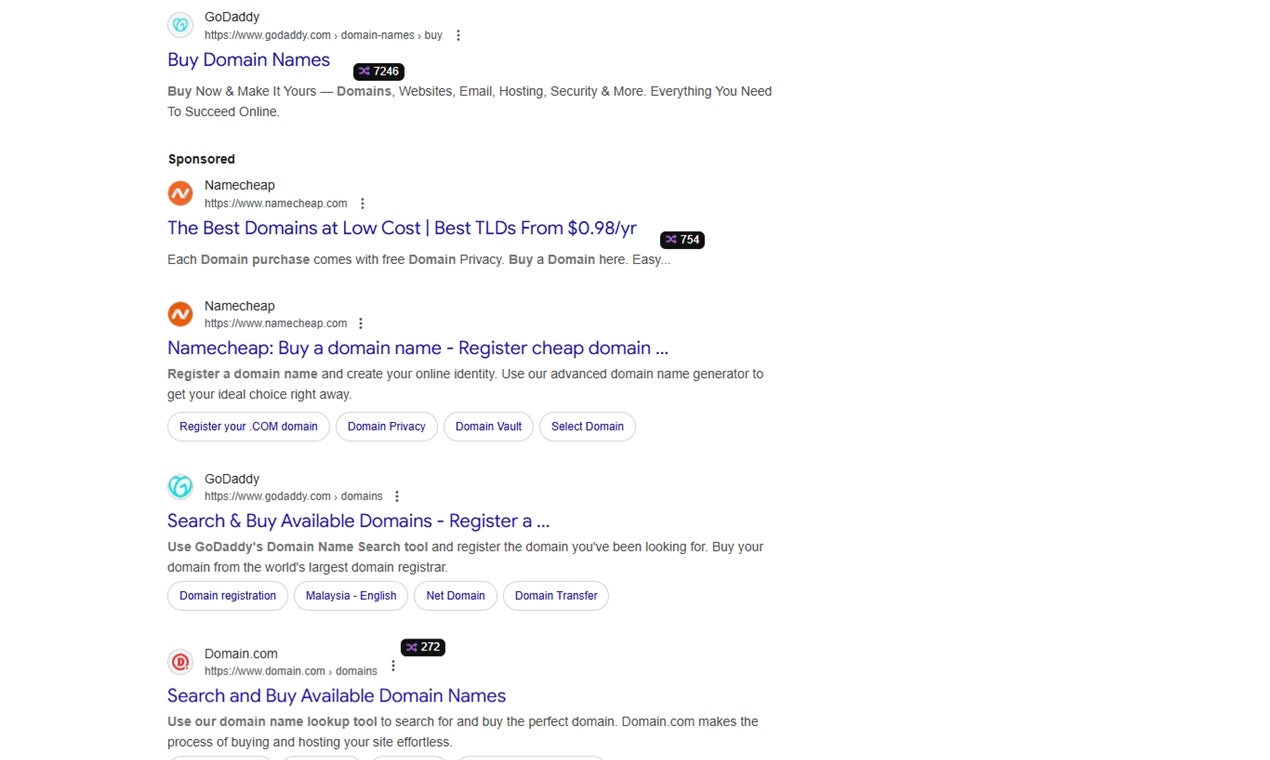
Task: Click the Net Domain chip
Action: click(455, 596)
